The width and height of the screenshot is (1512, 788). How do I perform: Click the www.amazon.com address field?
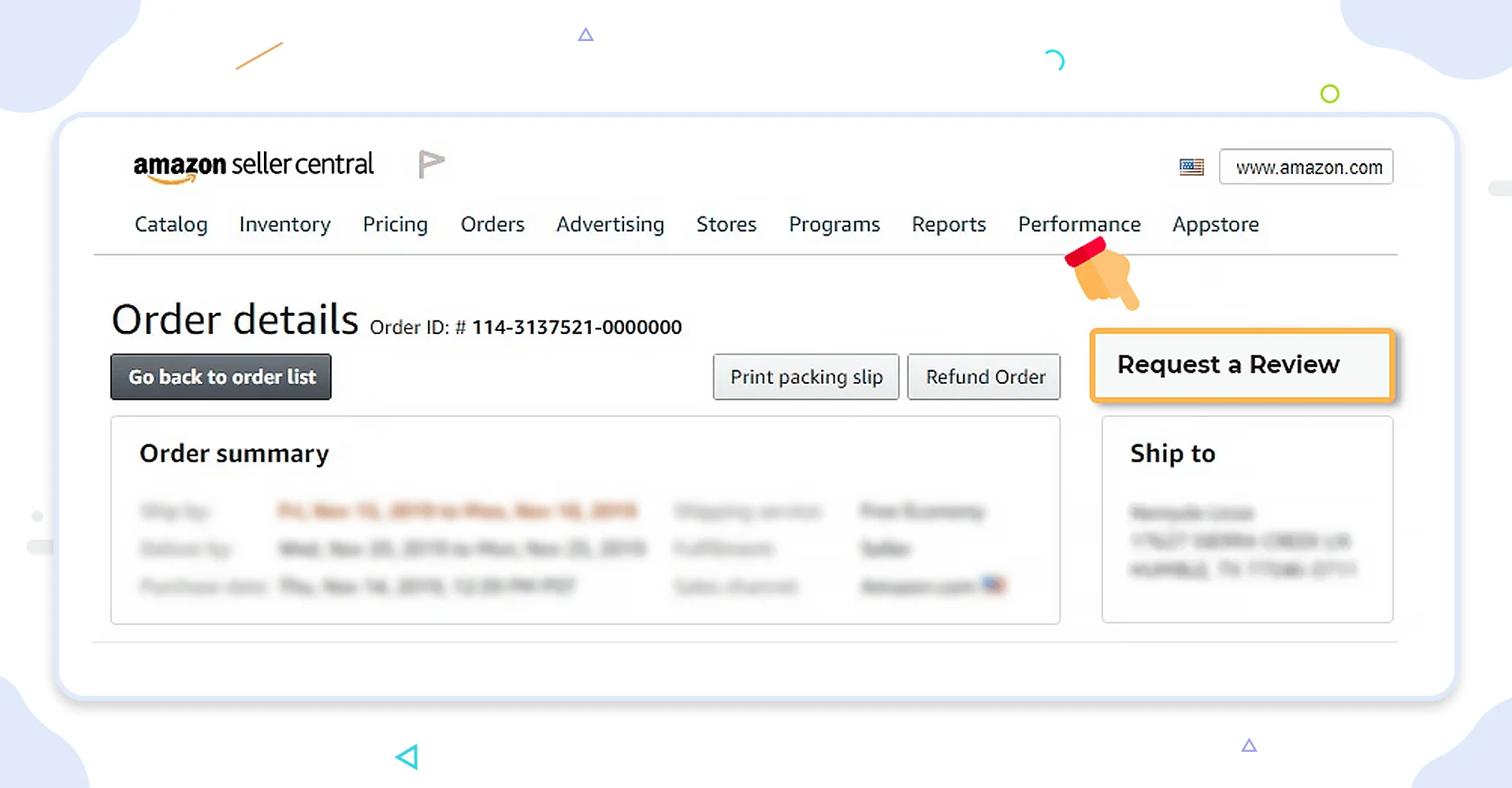(x=1306, y=166)
